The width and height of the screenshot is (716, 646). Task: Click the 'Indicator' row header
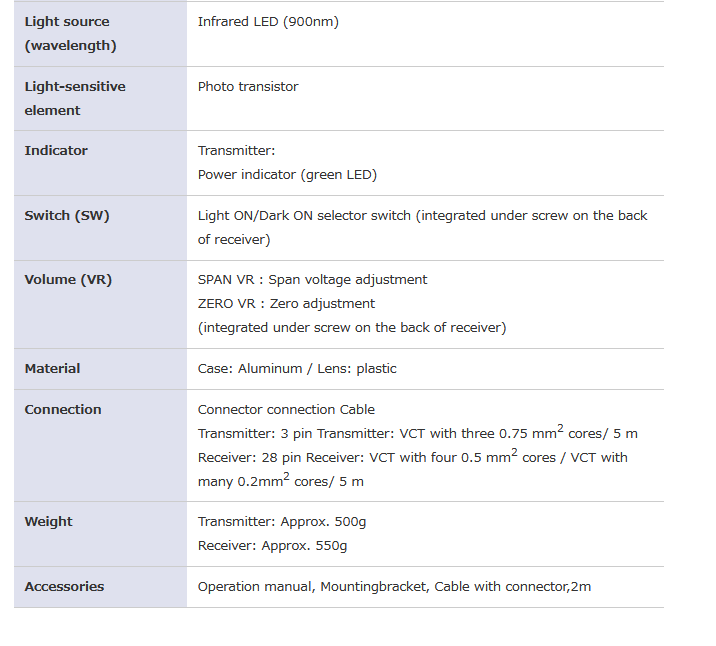pos(56,150)
